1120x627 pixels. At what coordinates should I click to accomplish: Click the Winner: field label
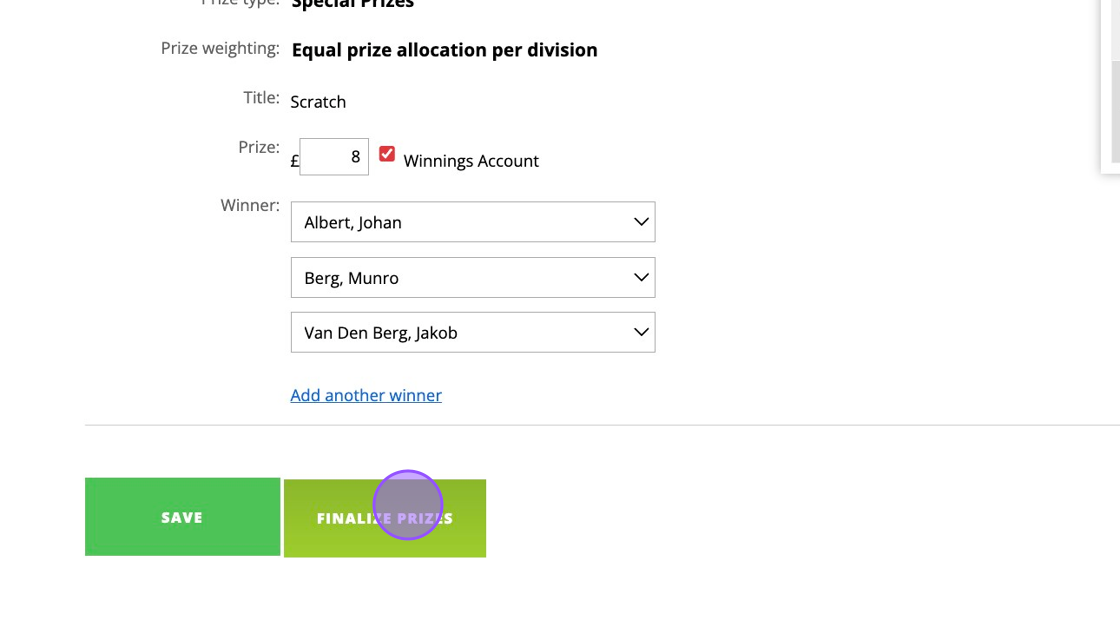coord(250,205)
